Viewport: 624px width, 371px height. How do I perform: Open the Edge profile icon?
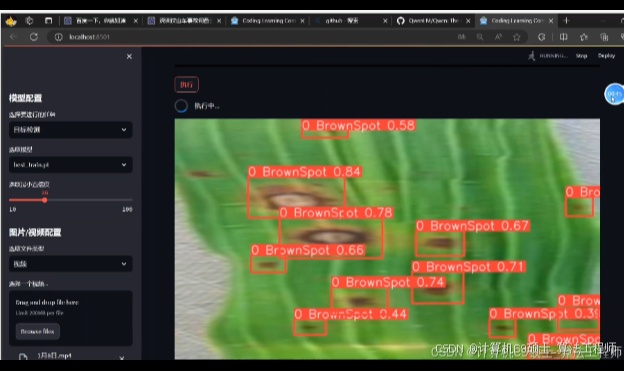(x=11, y=21)
